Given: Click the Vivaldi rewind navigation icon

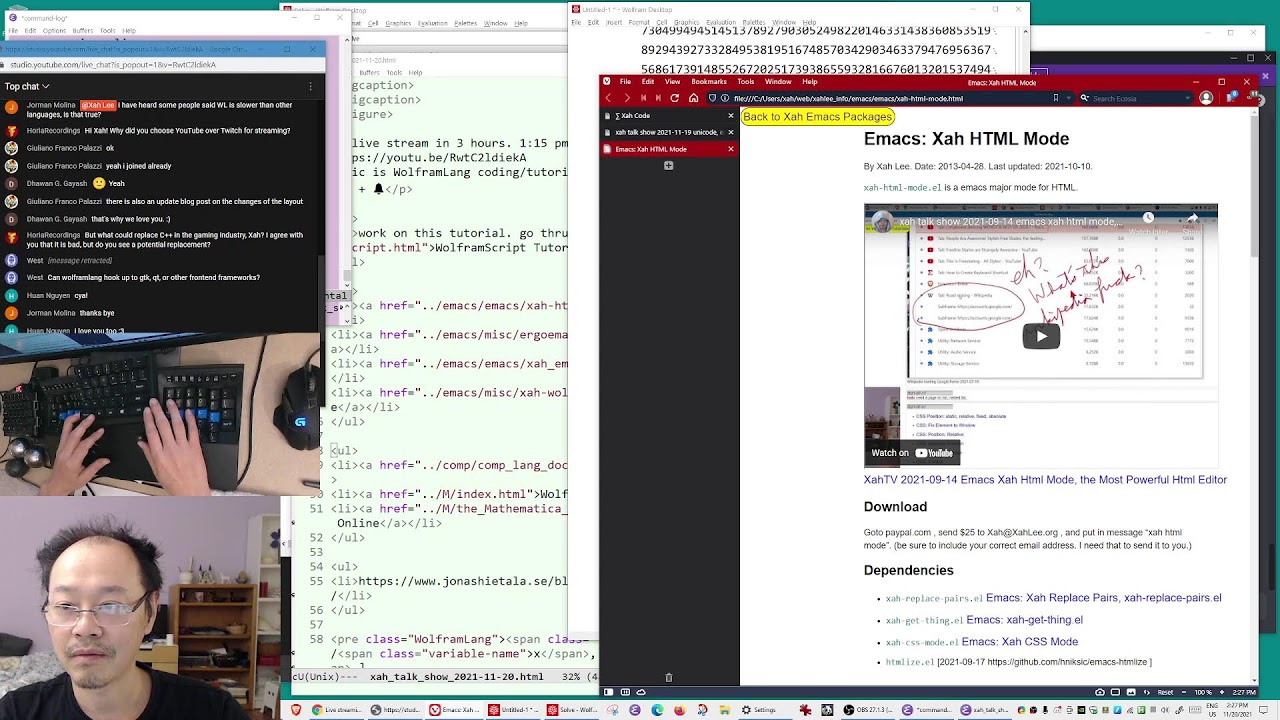Looking at the screenshot, I should click(x=643, y=98).
